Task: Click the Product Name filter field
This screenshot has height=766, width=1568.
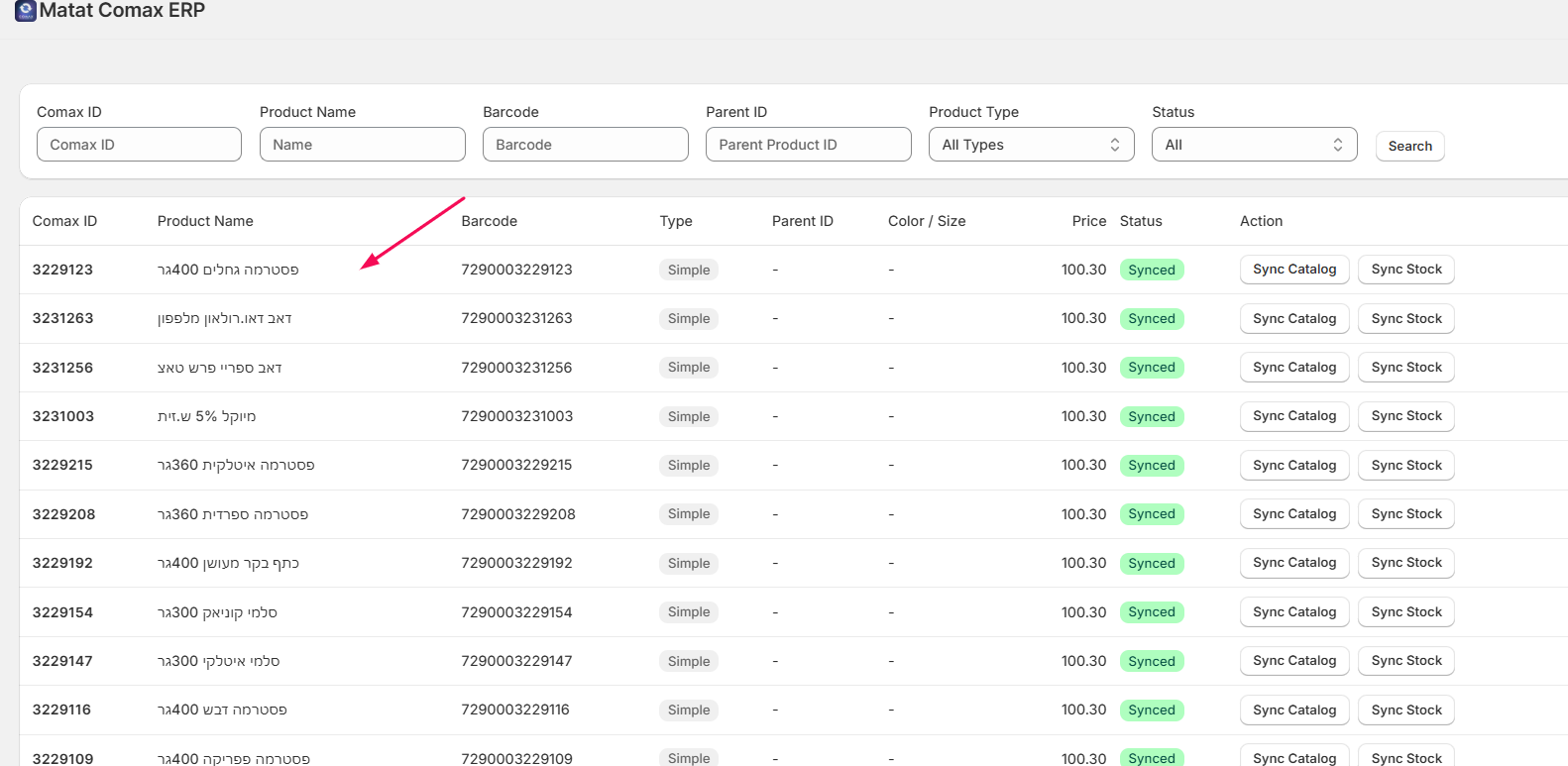Action: (x=362, y=145)
